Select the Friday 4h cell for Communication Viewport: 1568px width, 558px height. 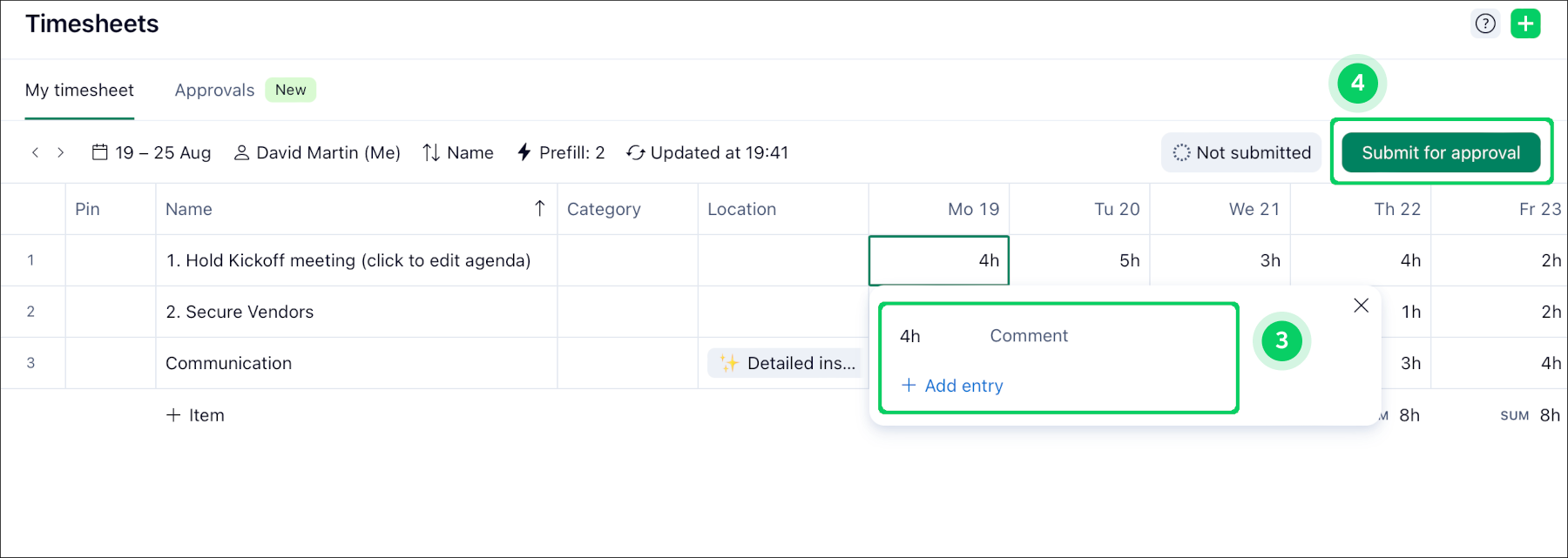click(x=1500, y=363)
